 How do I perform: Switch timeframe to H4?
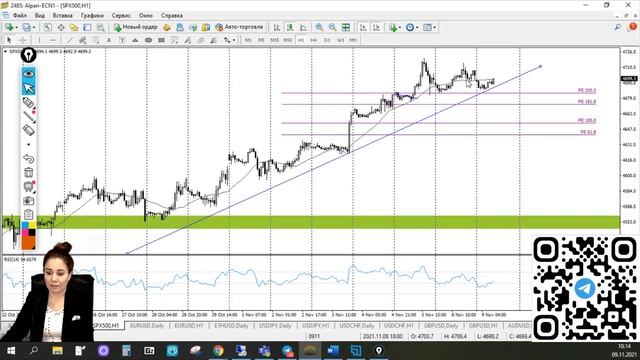click(x=313, y=40)
